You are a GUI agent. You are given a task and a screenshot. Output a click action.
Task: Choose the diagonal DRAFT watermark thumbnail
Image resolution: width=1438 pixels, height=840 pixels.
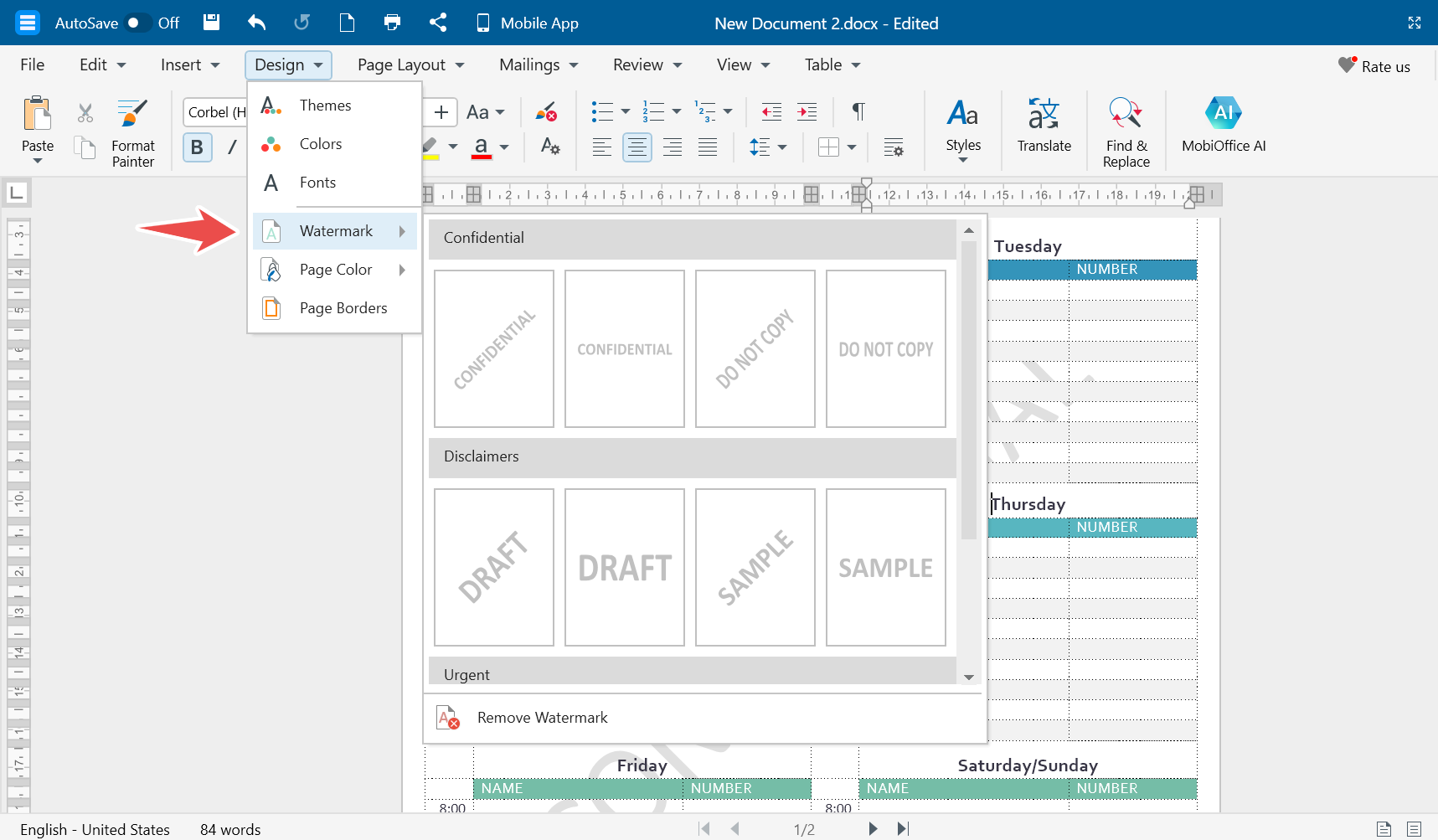(x=494, y=567)
